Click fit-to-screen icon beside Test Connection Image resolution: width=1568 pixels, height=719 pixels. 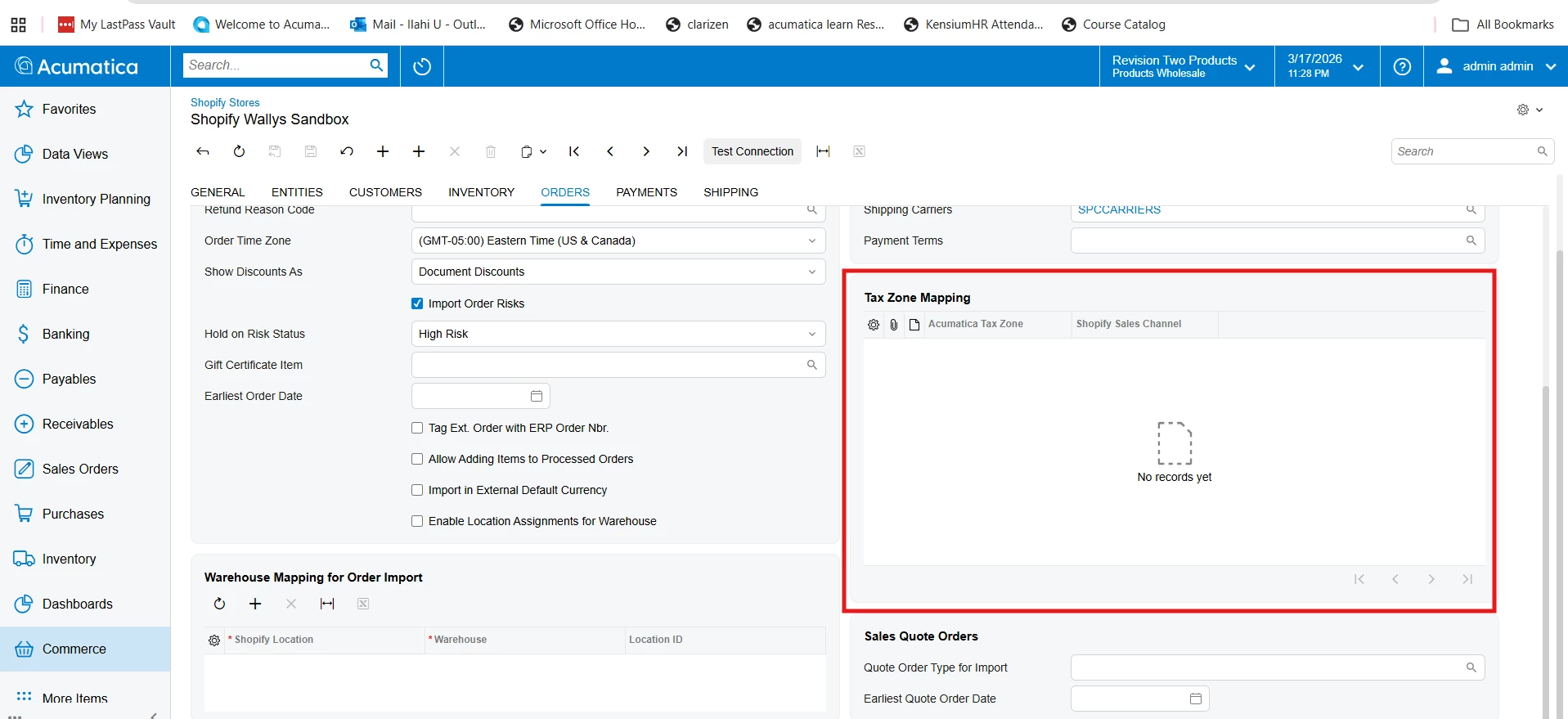pos(823,151)
